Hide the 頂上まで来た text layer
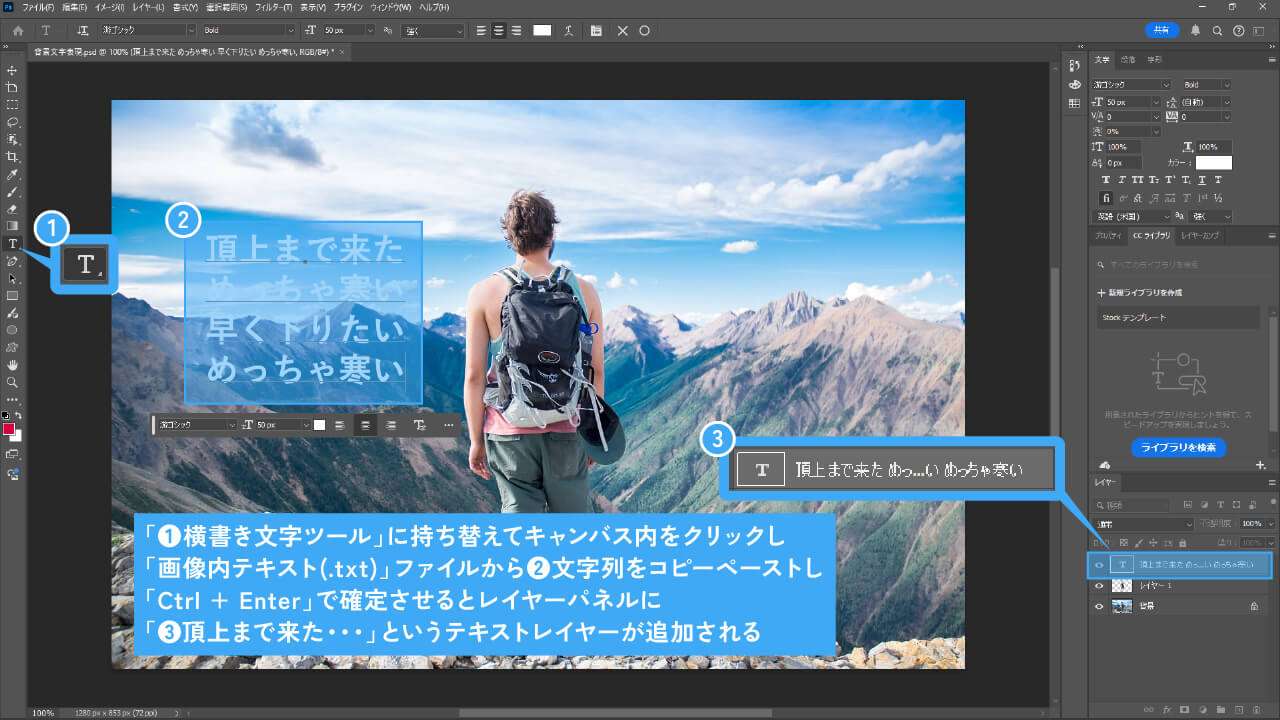This screenshot has height=720, width=1280. coord(1099,565)
